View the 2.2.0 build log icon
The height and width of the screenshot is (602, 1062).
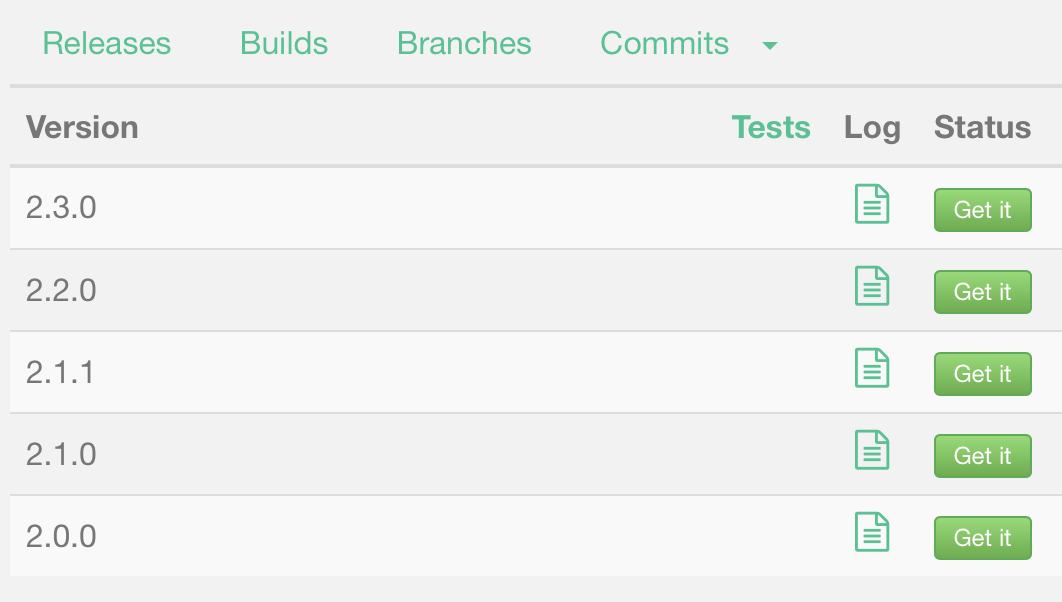(871, 285)
